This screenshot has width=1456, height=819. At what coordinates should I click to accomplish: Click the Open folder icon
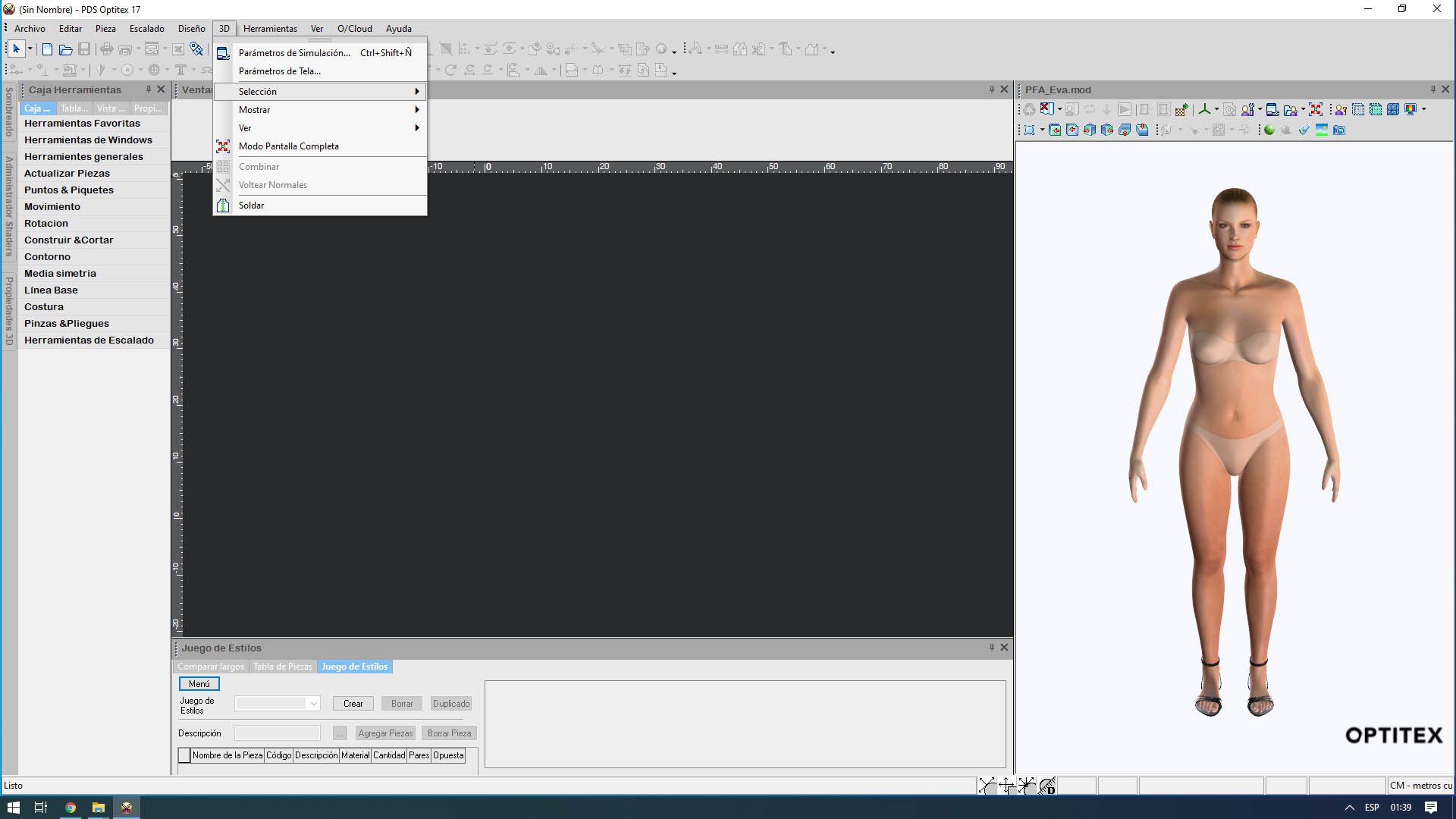click(x=65, y=49)
